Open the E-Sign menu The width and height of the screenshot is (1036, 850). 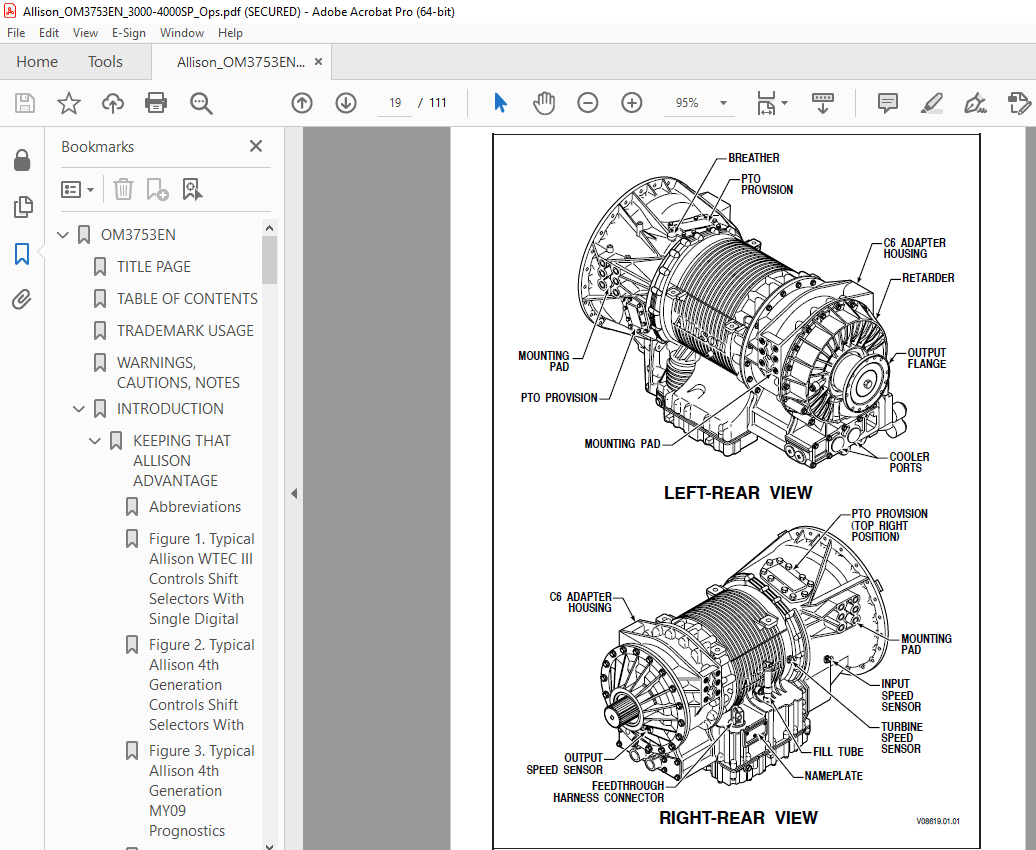tap(129, 33)
